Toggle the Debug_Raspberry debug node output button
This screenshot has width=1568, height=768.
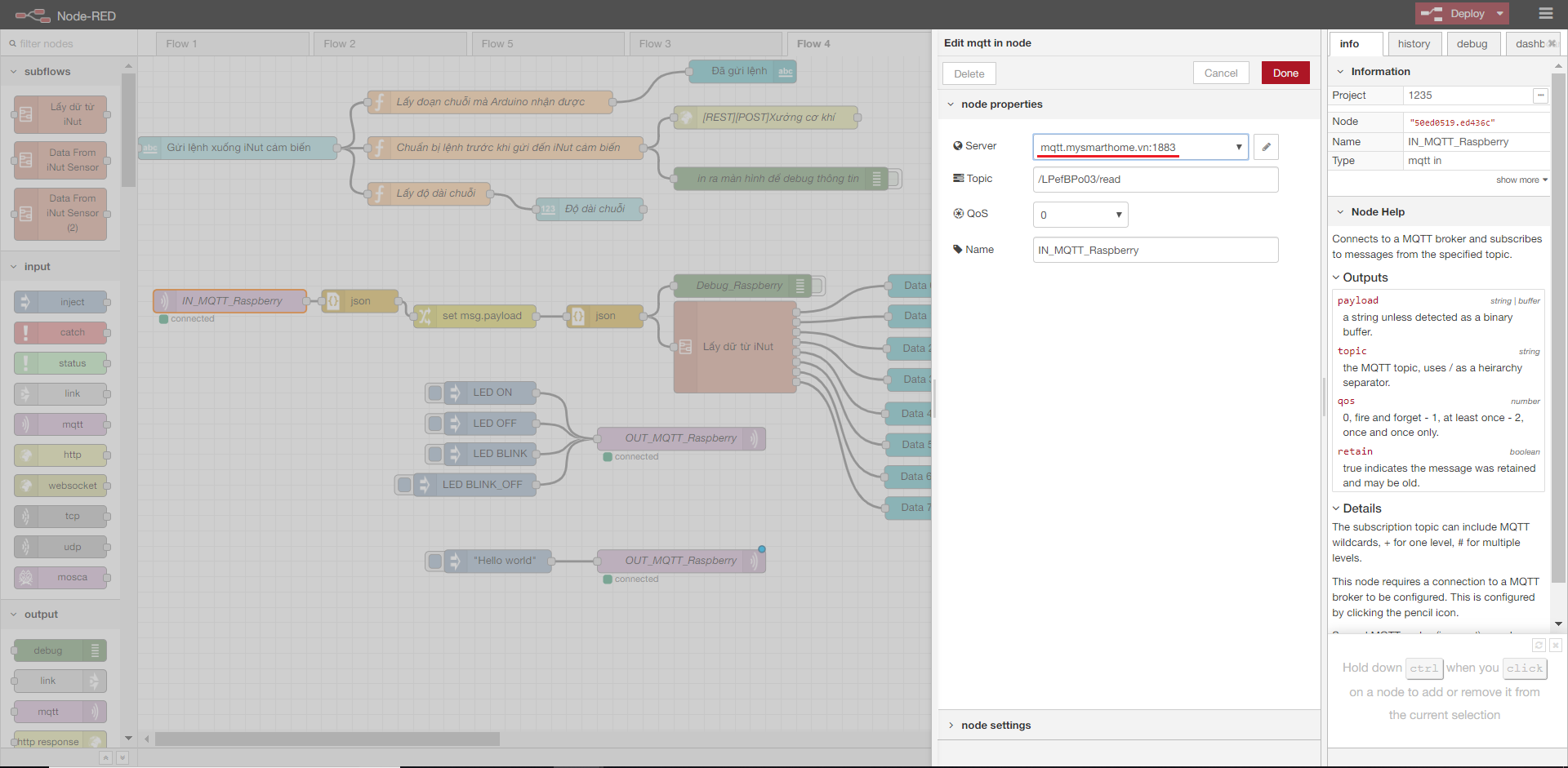818,286
